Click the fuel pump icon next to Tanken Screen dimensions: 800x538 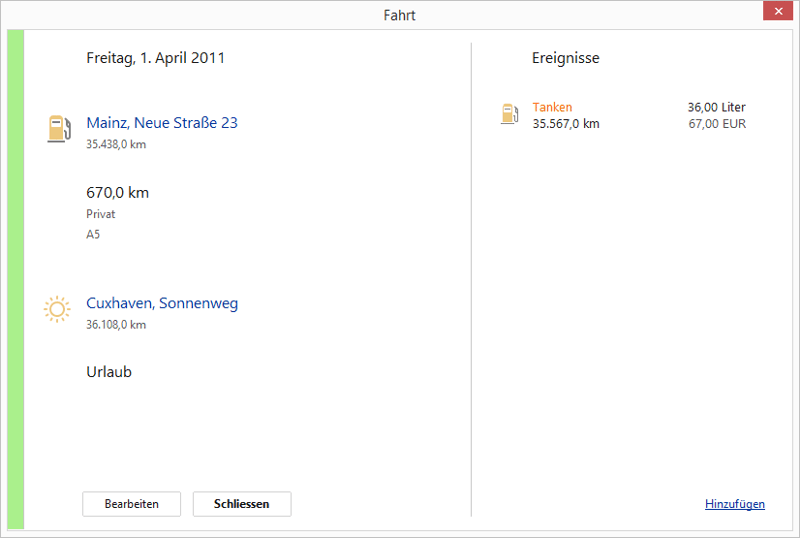pos(510,114)
